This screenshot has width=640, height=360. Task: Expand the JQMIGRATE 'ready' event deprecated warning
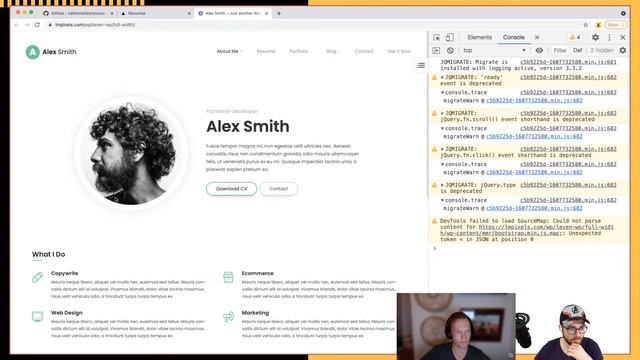(x=442, y=77)
